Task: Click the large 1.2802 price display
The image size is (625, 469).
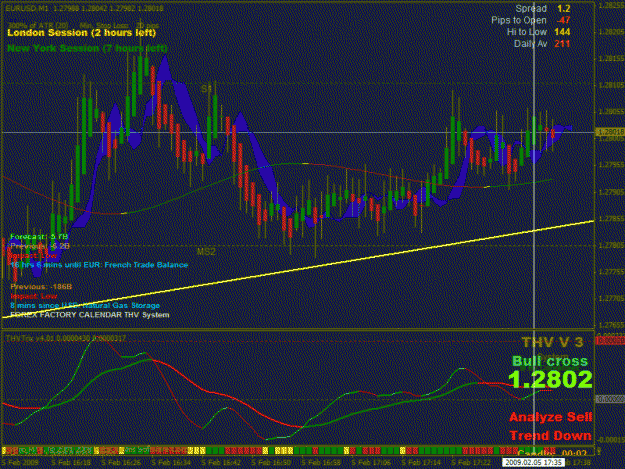Action: [550, 379]
